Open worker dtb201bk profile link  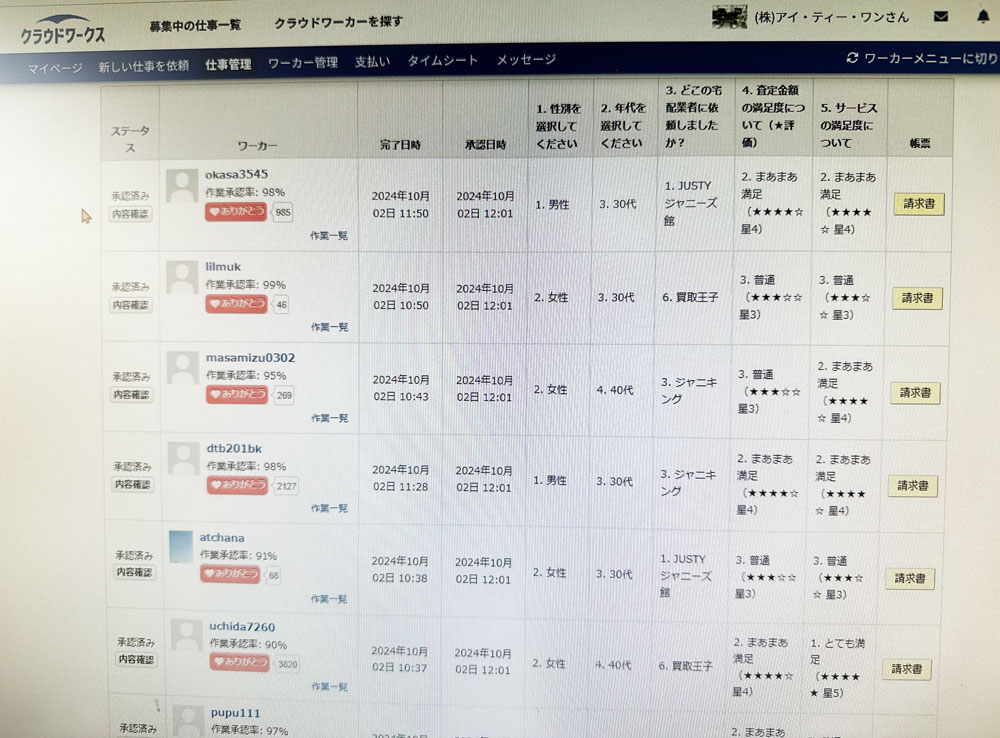[234, 448]
